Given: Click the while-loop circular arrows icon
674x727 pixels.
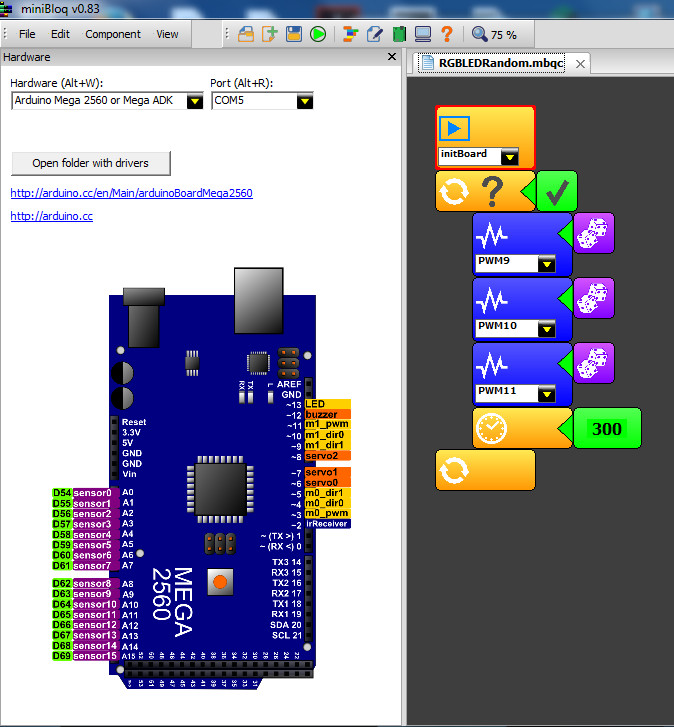Looking at the screenshot, I should 454,191.
